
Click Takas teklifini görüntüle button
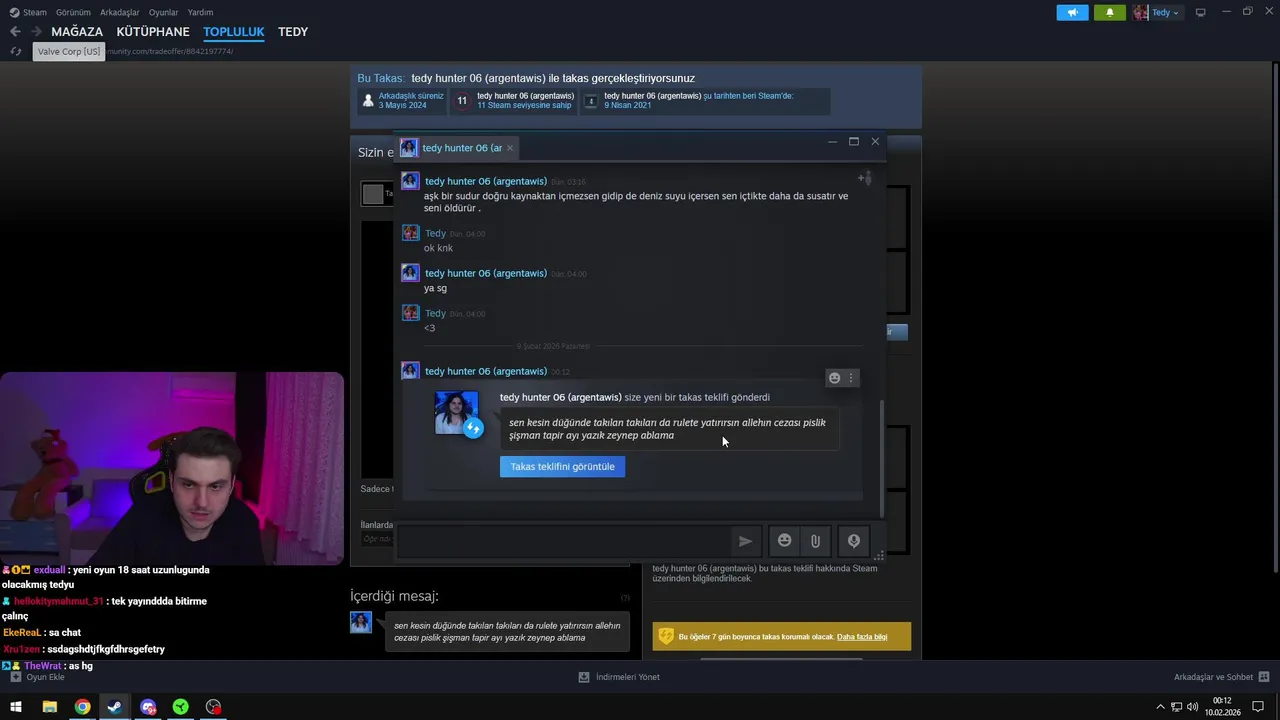click(x=562, y=467)
